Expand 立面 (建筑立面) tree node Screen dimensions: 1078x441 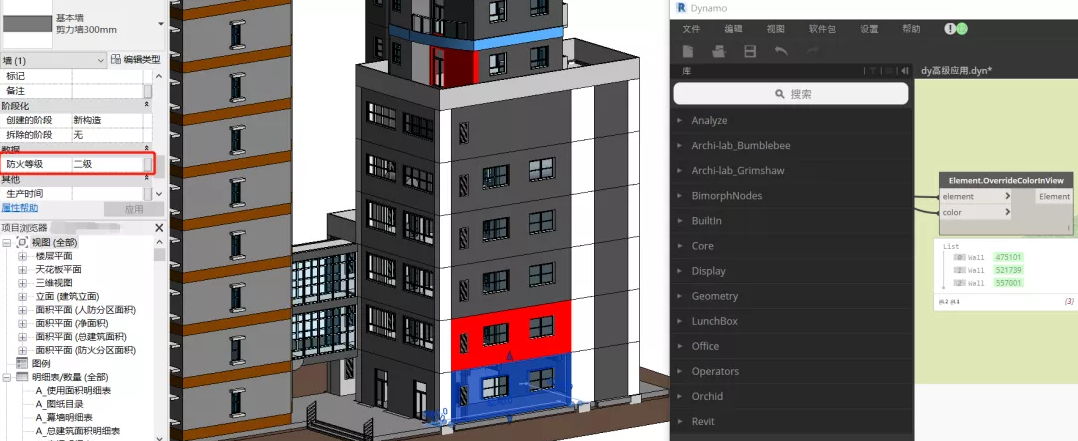(x=23, y=296)
